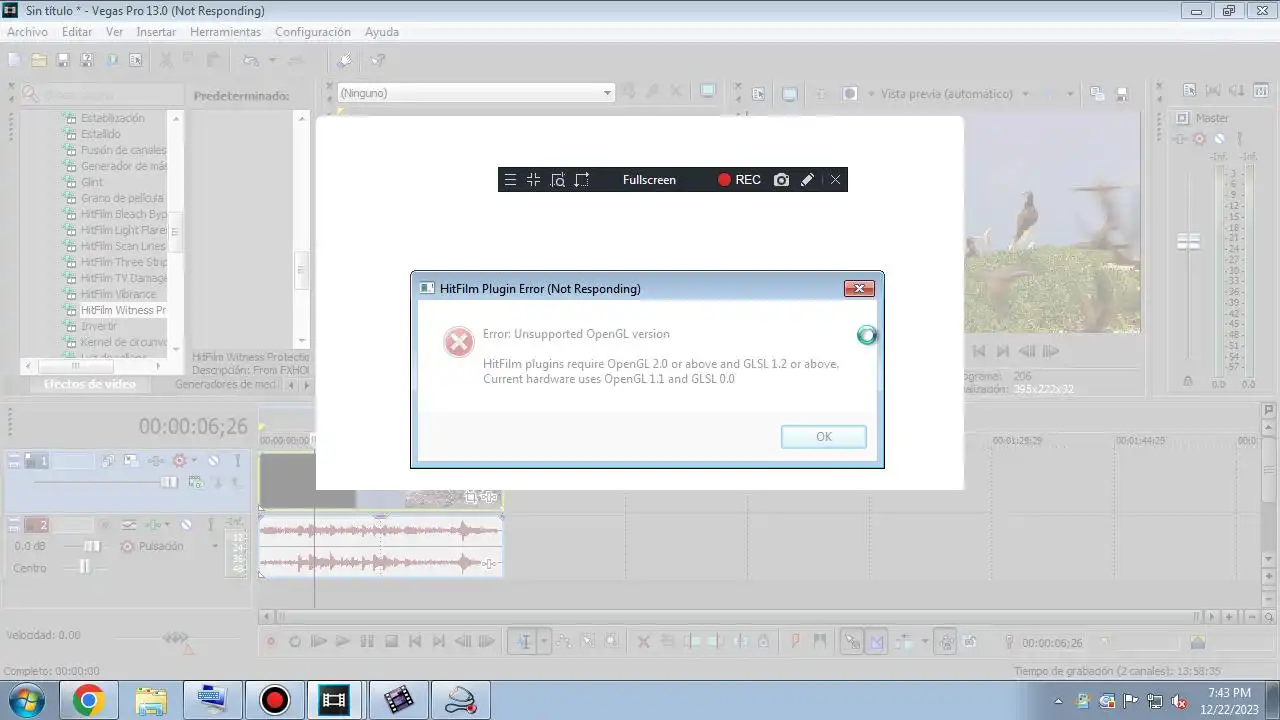Select the Glint effect in list
The image size is (1280, 720).
(92, 182)
